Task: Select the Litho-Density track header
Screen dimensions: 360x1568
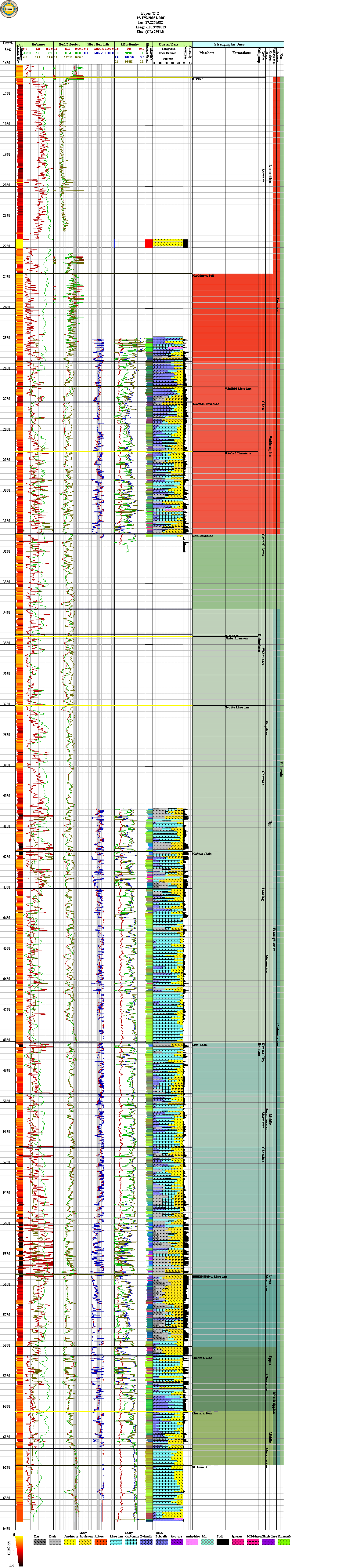Action: click(x=129, y=45)
